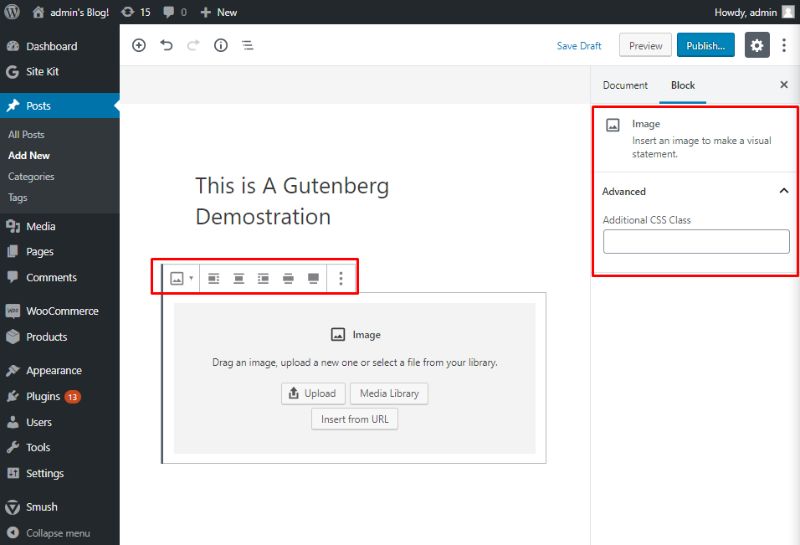Open editor more tools vertical dots

784,45
